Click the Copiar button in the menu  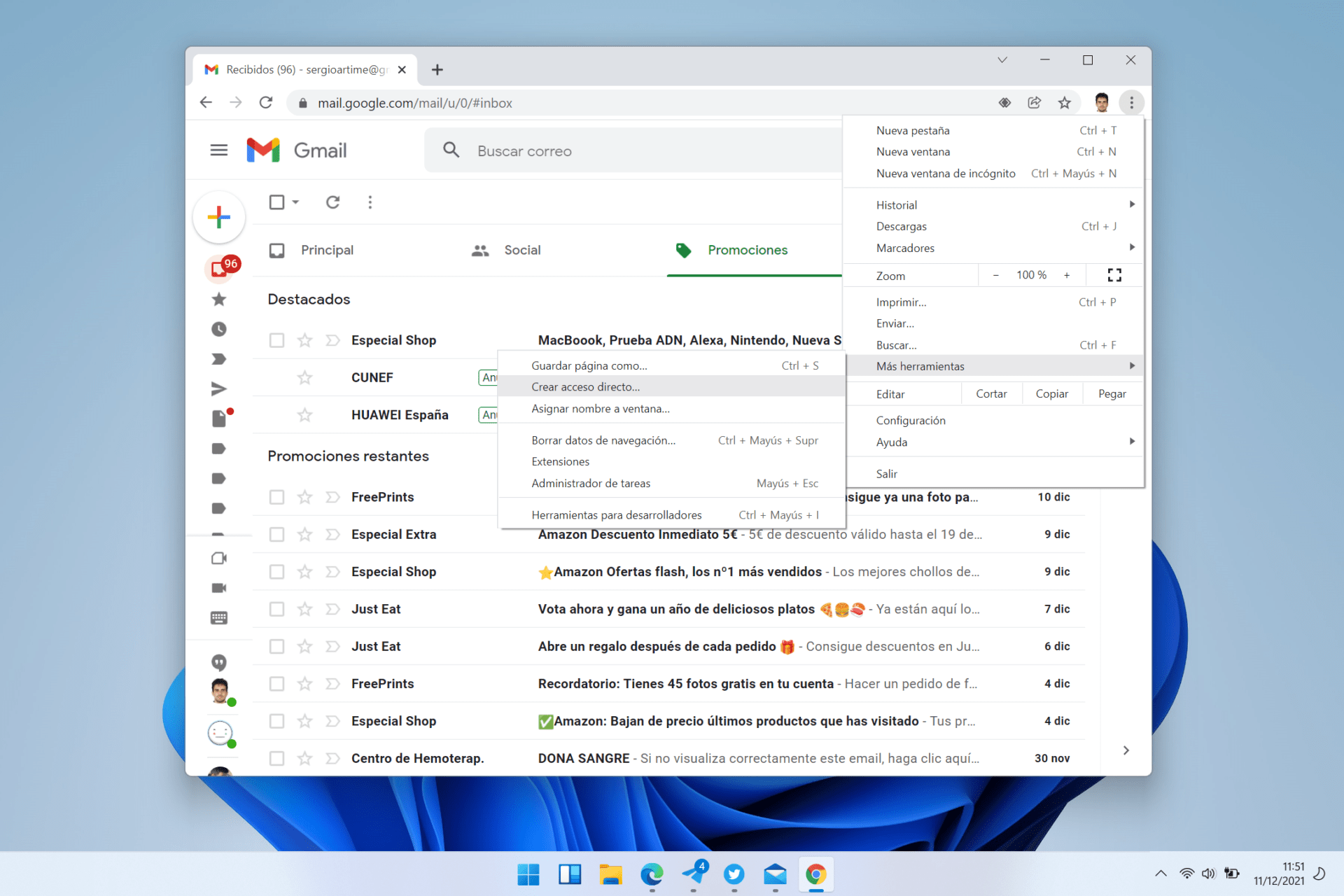click(x=1051, y=393)
